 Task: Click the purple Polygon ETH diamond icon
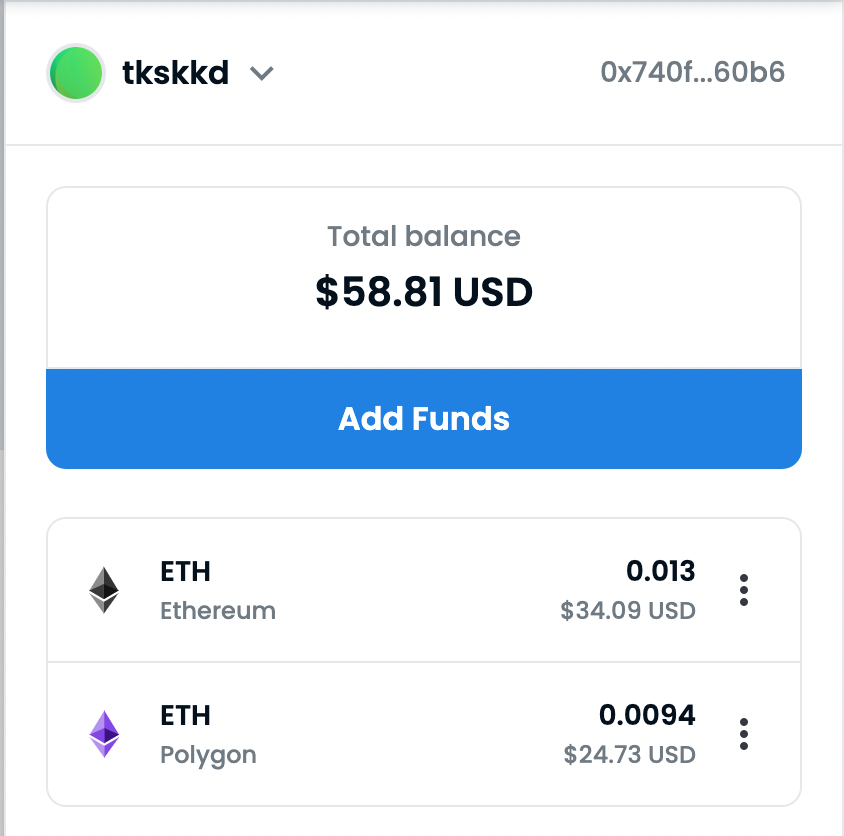104,734
